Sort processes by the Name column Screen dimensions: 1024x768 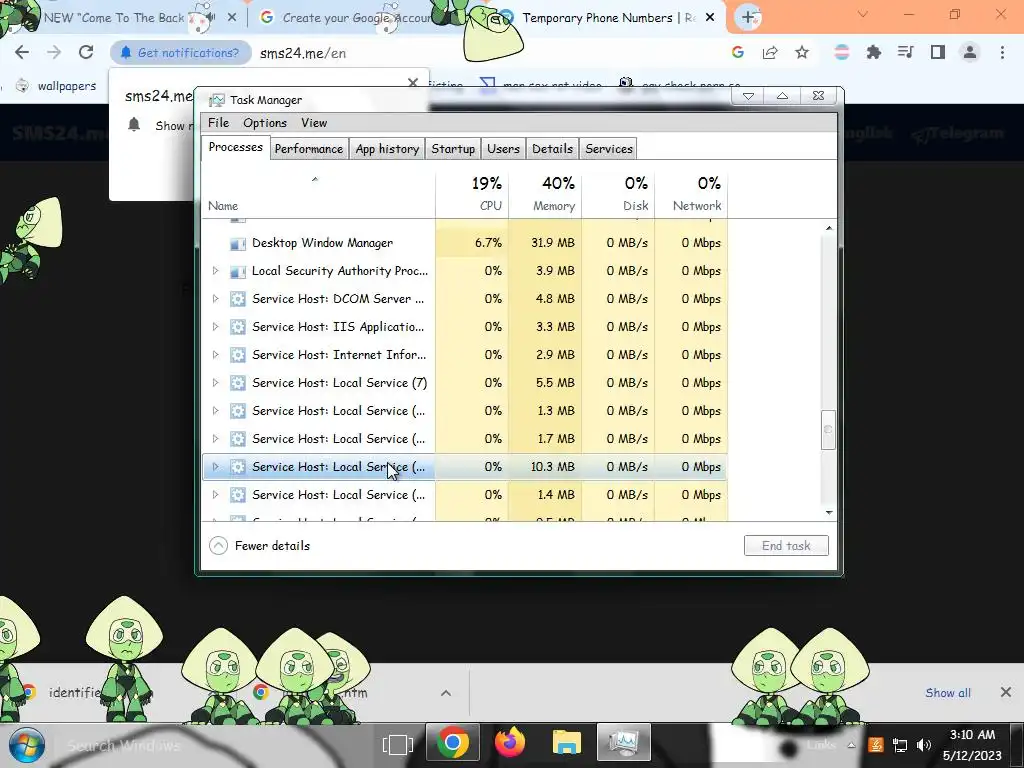point(318,194)
